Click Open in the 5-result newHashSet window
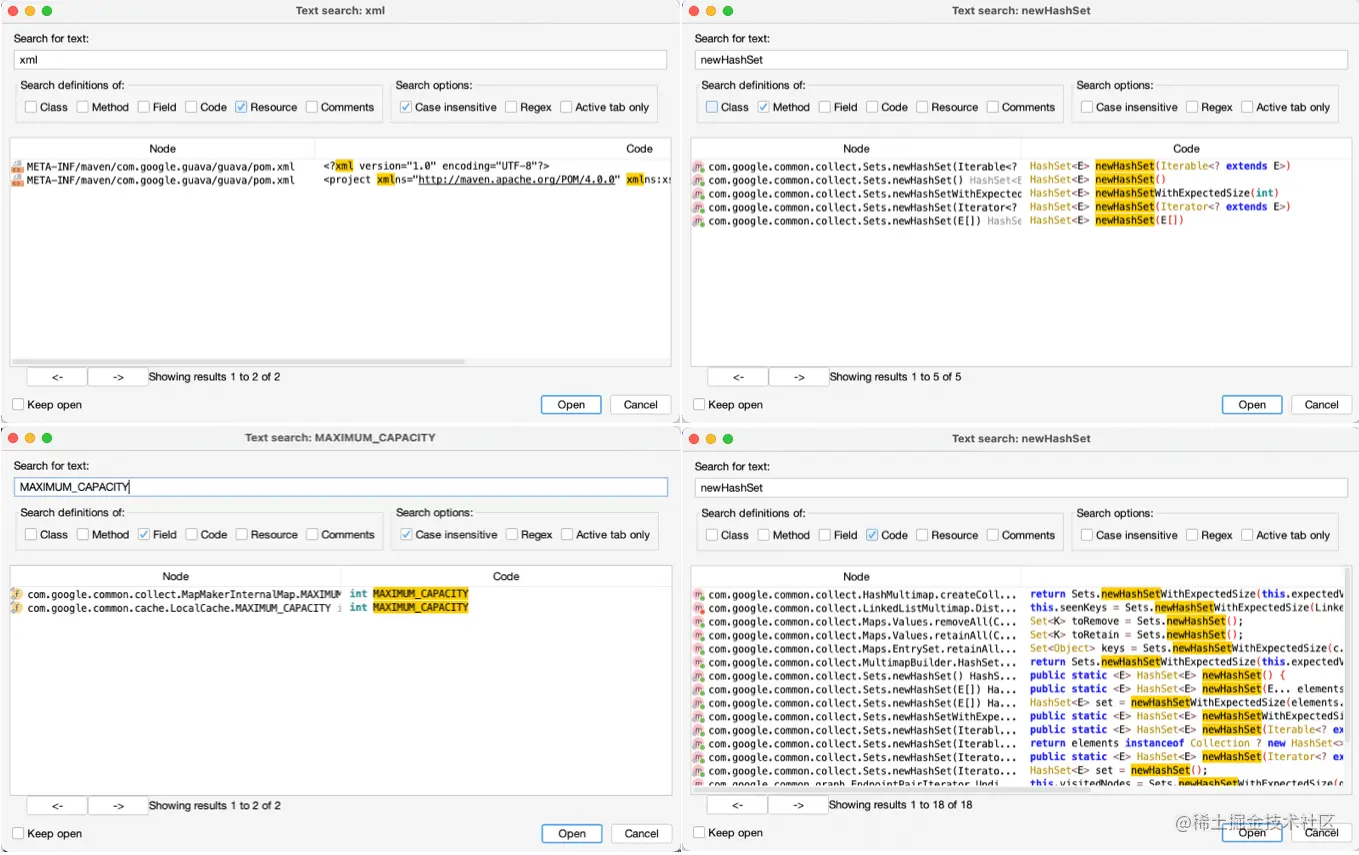 pyautogui.click(x=1252, y=405)
